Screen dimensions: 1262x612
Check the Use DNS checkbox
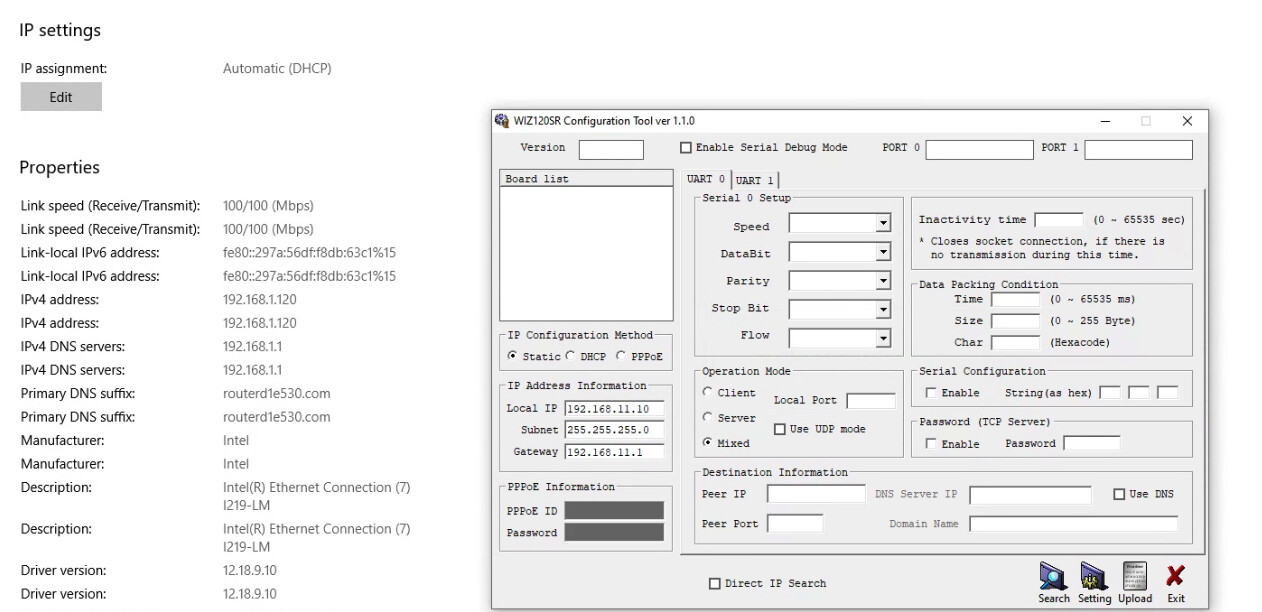(x=1120, y=495)
